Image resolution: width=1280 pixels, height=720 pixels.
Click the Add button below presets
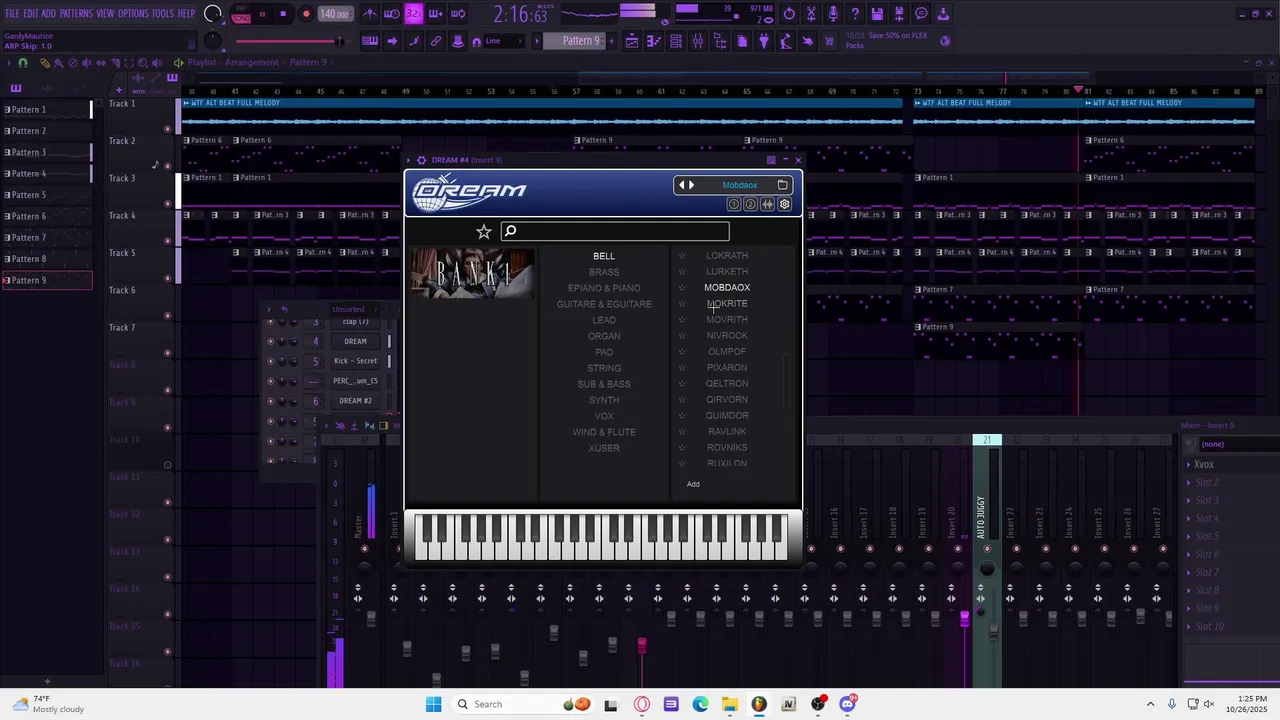[x=693, y=484]
